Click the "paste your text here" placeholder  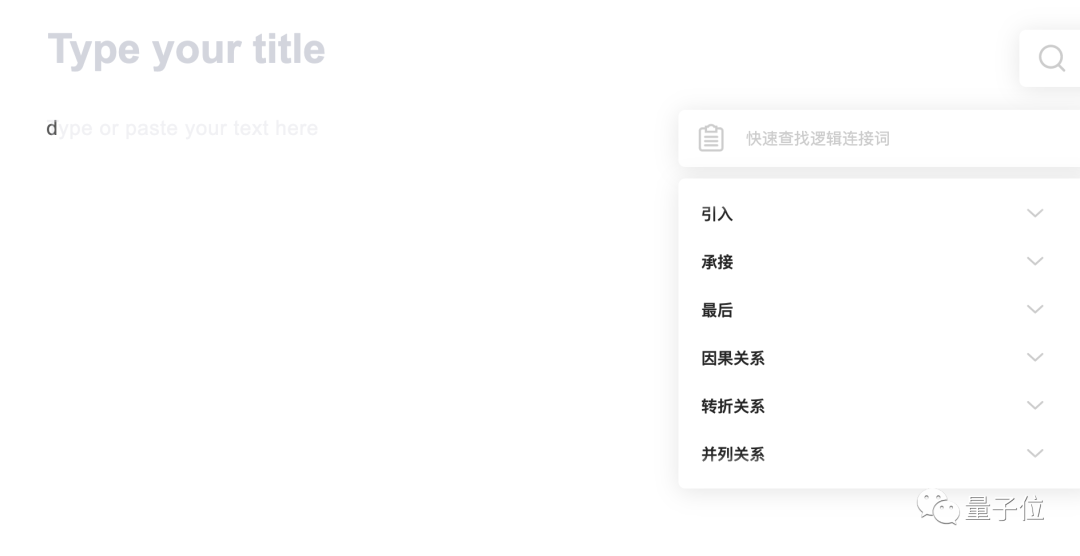221,128
